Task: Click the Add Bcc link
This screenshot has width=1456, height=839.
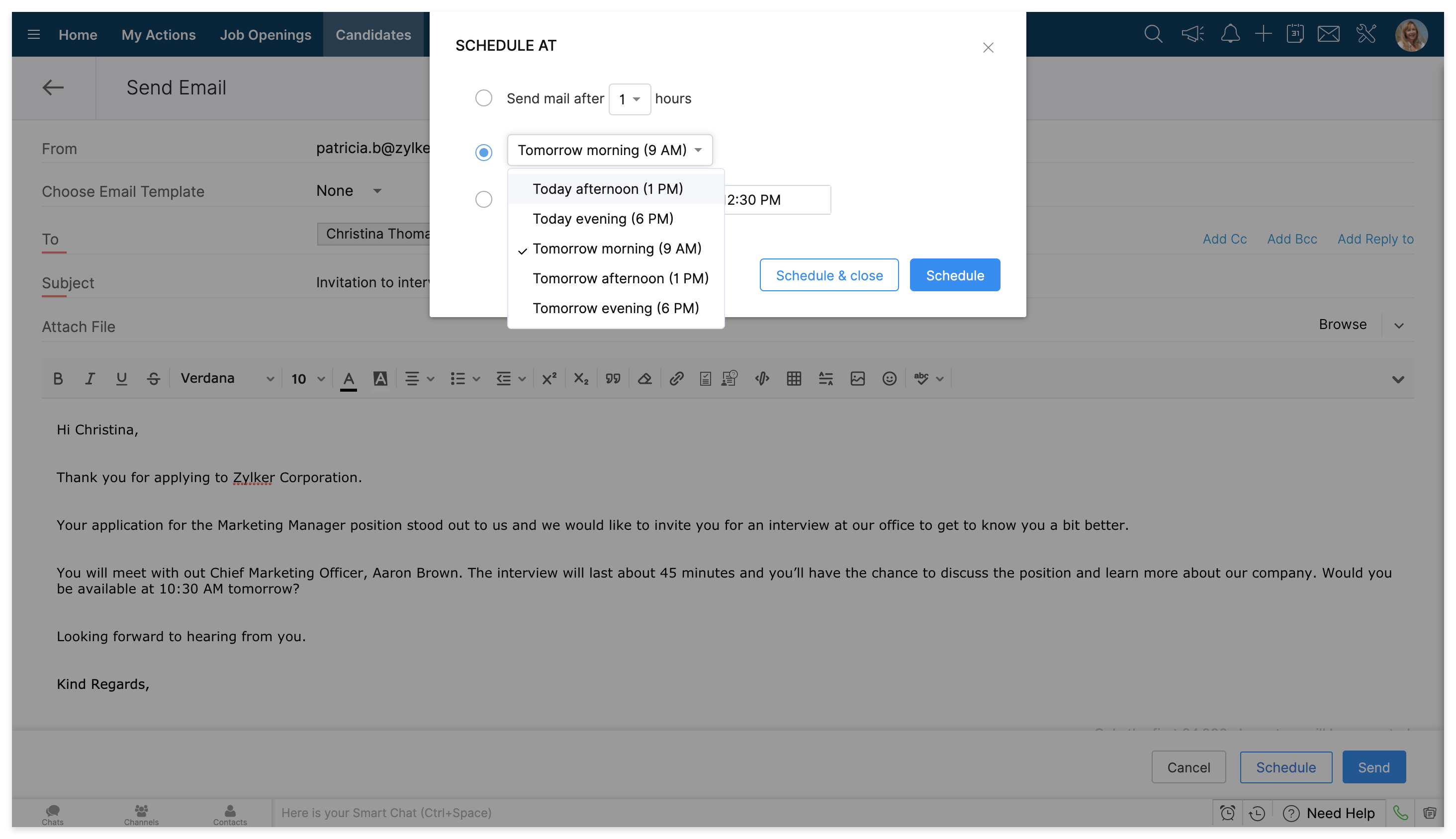Action: tap(1292, 239)
